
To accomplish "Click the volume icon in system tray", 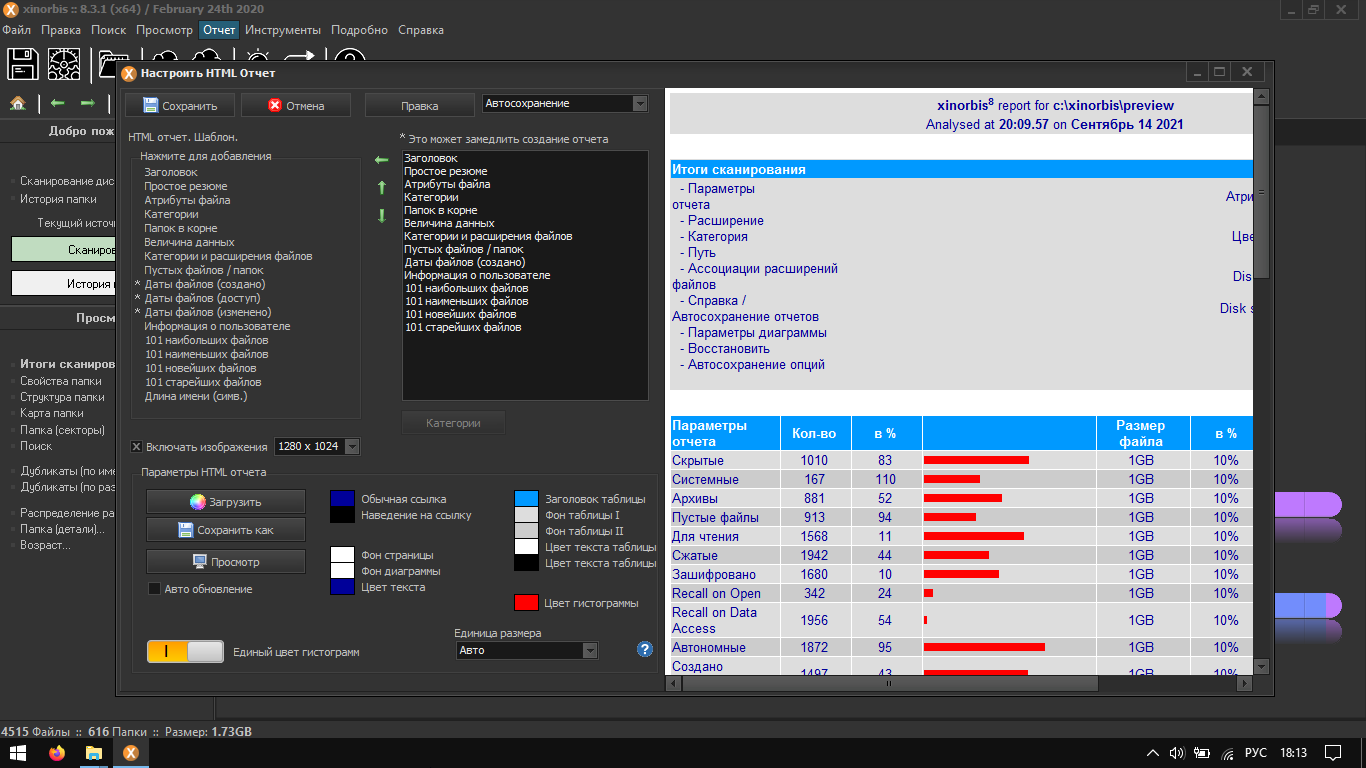I will tap(1177, 753).
